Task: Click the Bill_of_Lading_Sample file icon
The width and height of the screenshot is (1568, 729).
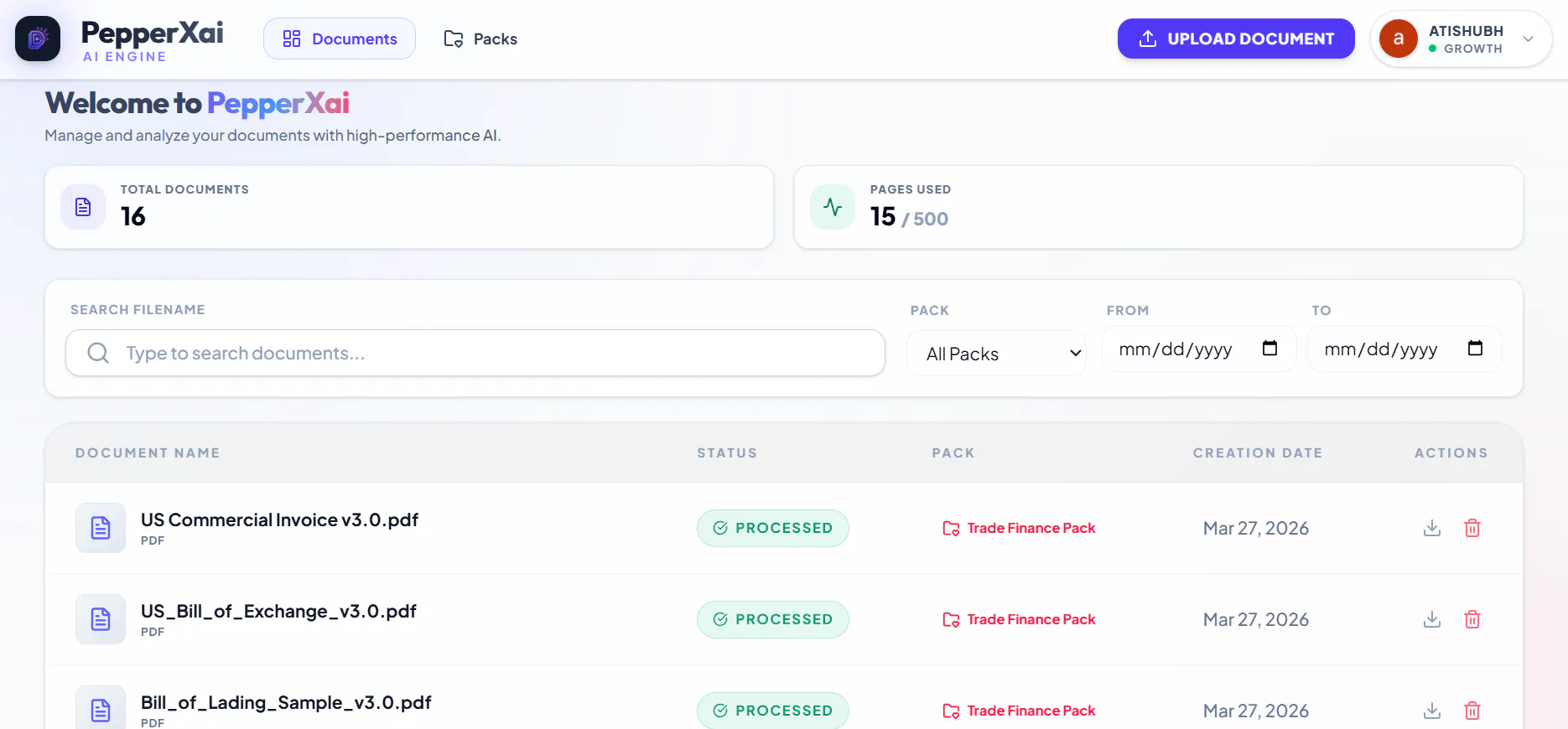Action: coord(101,709)
